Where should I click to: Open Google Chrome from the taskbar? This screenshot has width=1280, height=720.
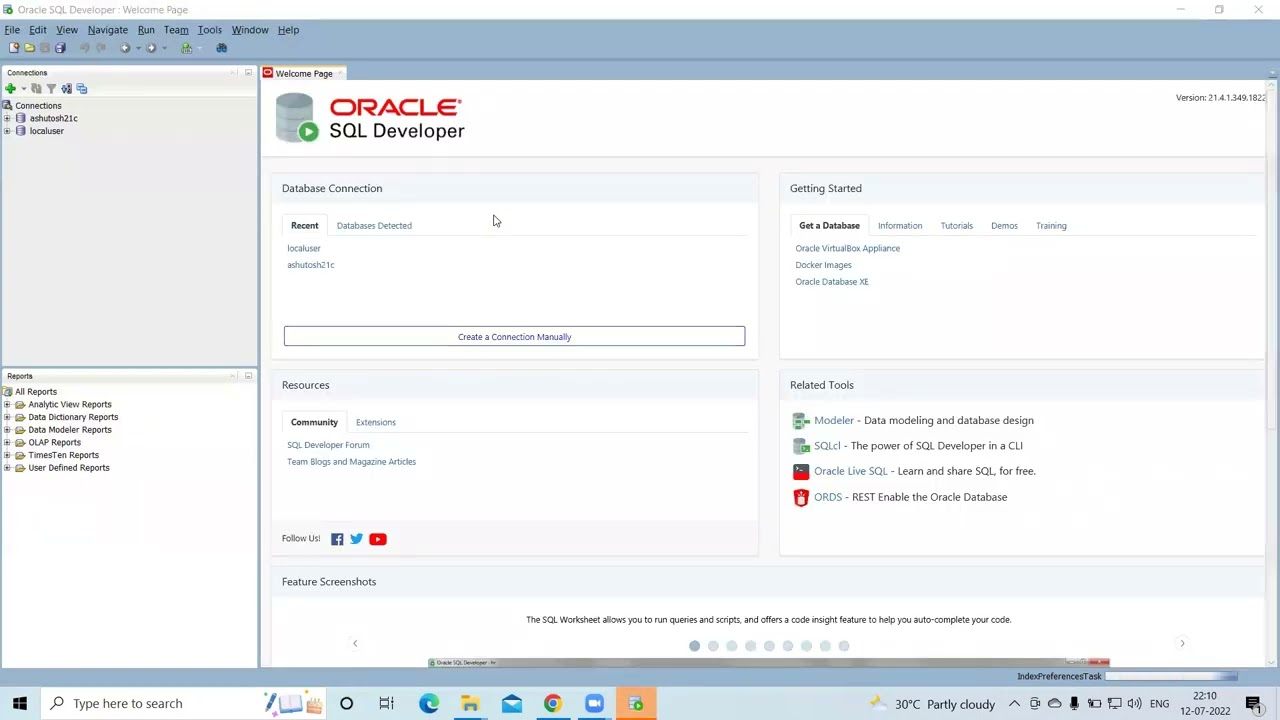coord(552,703)
